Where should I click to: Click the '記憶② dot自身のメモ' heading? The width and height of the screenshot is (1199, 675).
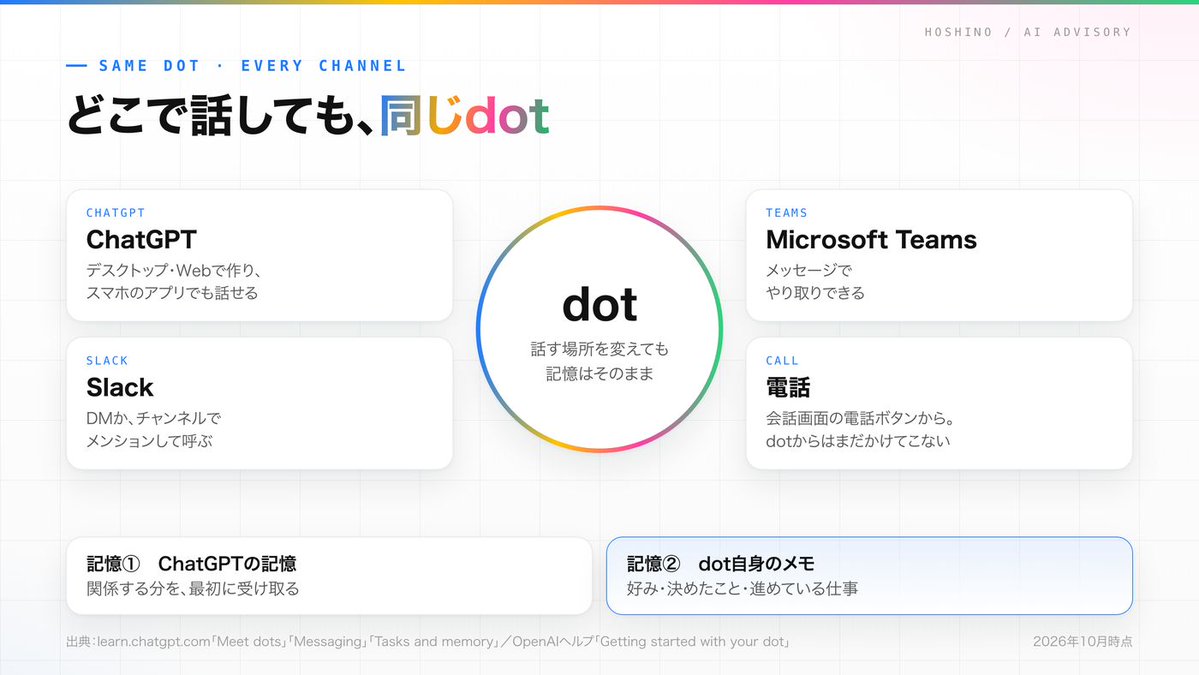(720, 563)
